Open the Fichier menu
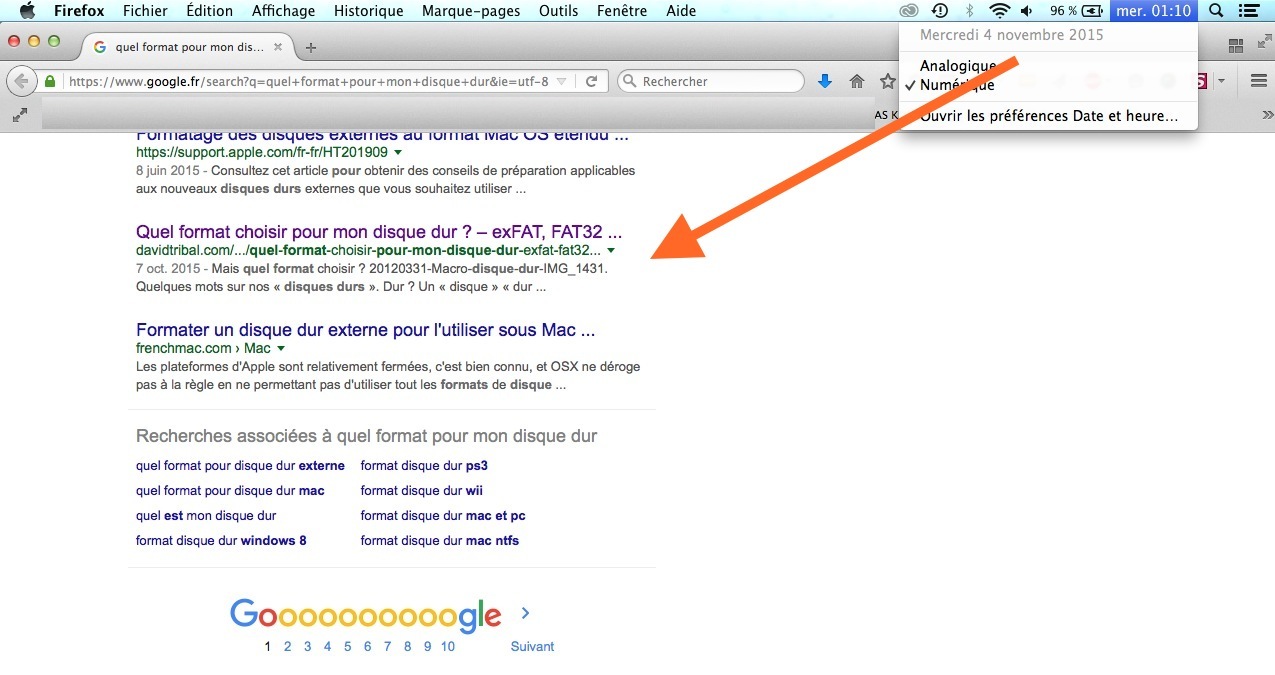Viewport: 1275px width, 675px height. pyautogui.click(x=145, y=11)
